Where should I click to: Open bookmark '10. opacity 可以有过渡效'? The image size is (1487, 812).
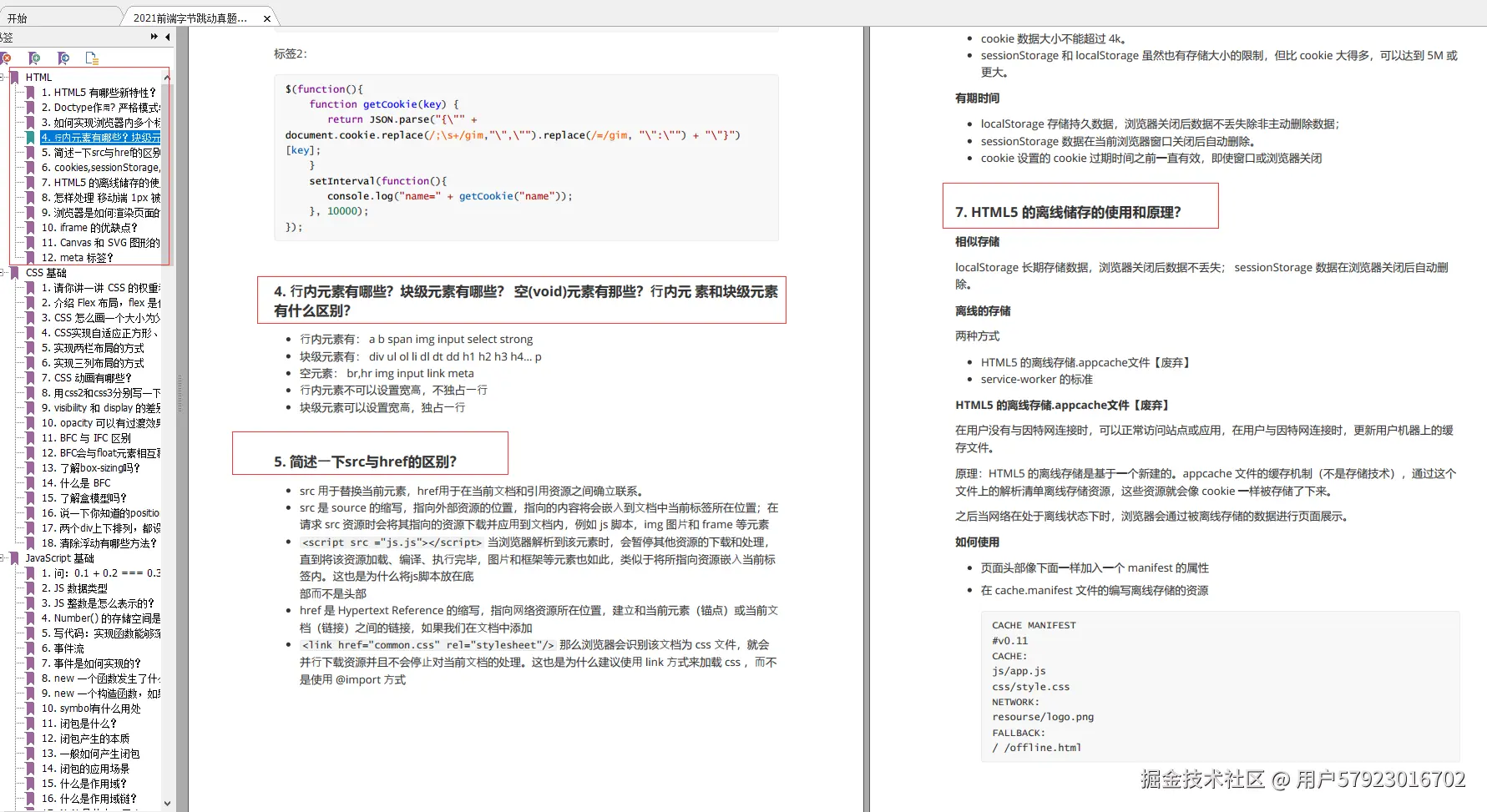[100, 423]
